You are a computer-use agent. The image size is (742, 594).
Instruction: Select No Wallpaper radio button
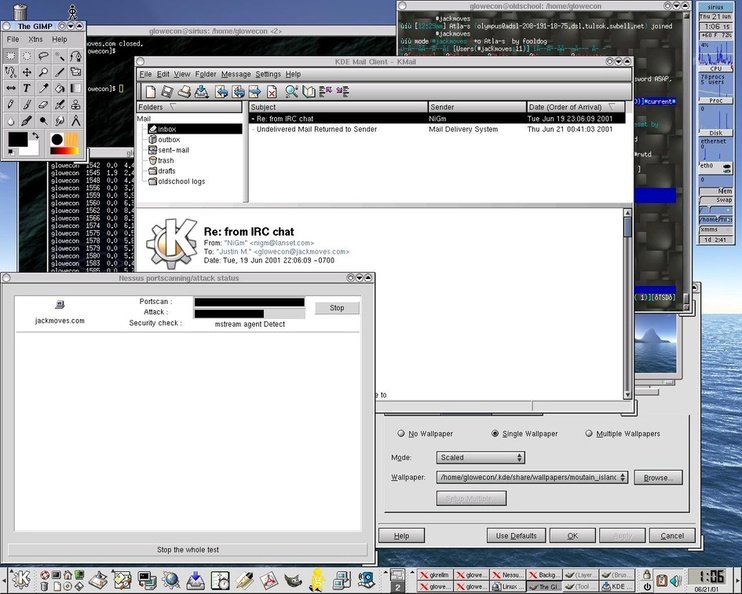(x=401, y=433)
